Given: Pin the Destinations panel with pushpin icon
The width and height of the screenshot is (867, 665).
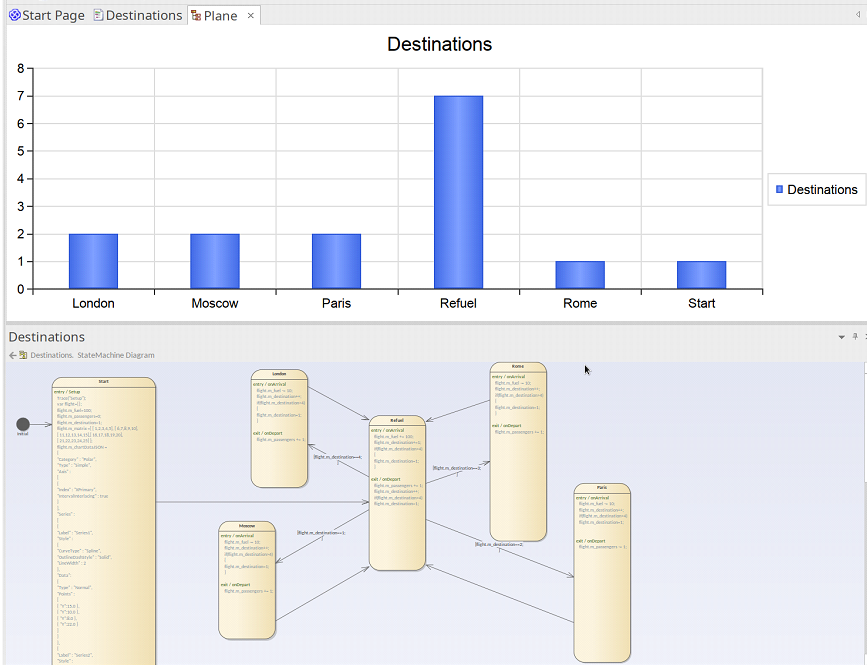Looking at the screenshot, I should (855, 338).
